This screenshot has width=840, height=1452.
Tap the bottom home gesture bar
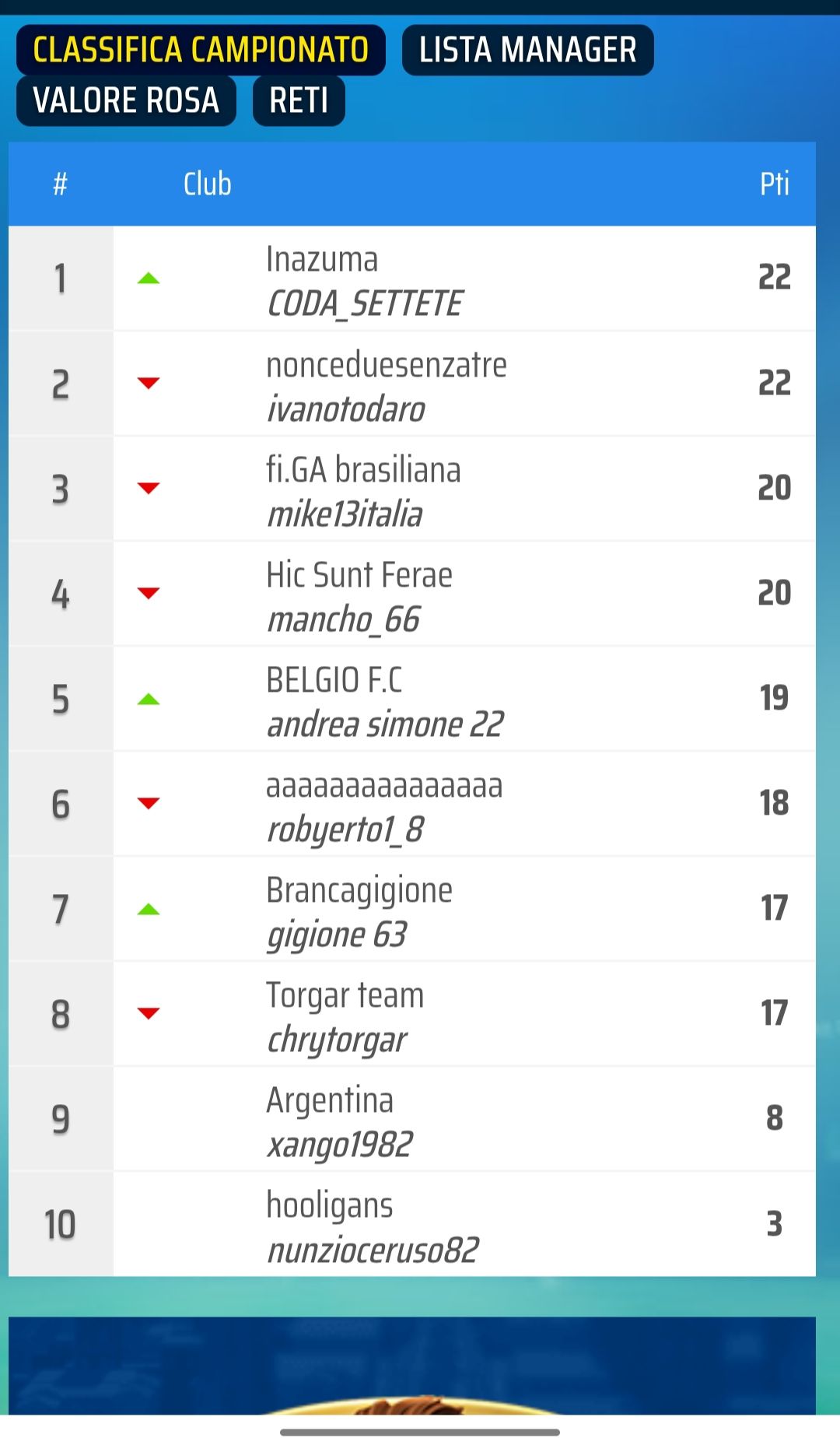point(420,1432)
